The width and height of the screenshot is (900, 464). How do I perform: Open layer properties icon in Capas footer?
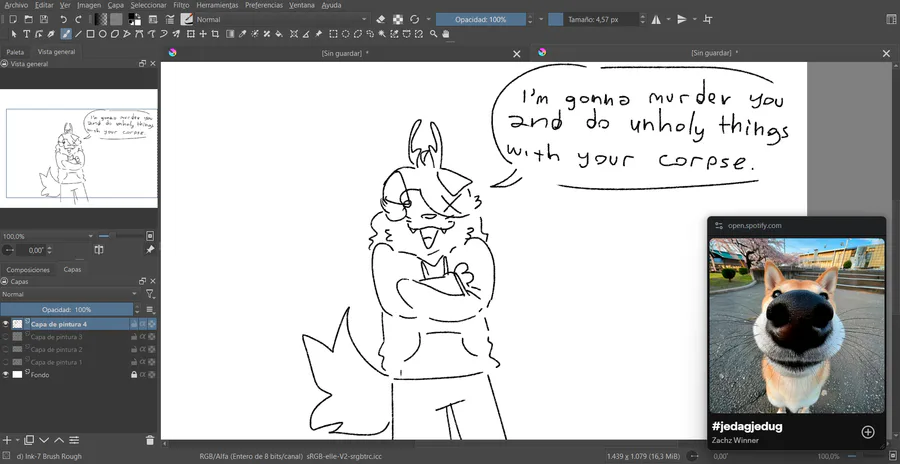(74, 440)
